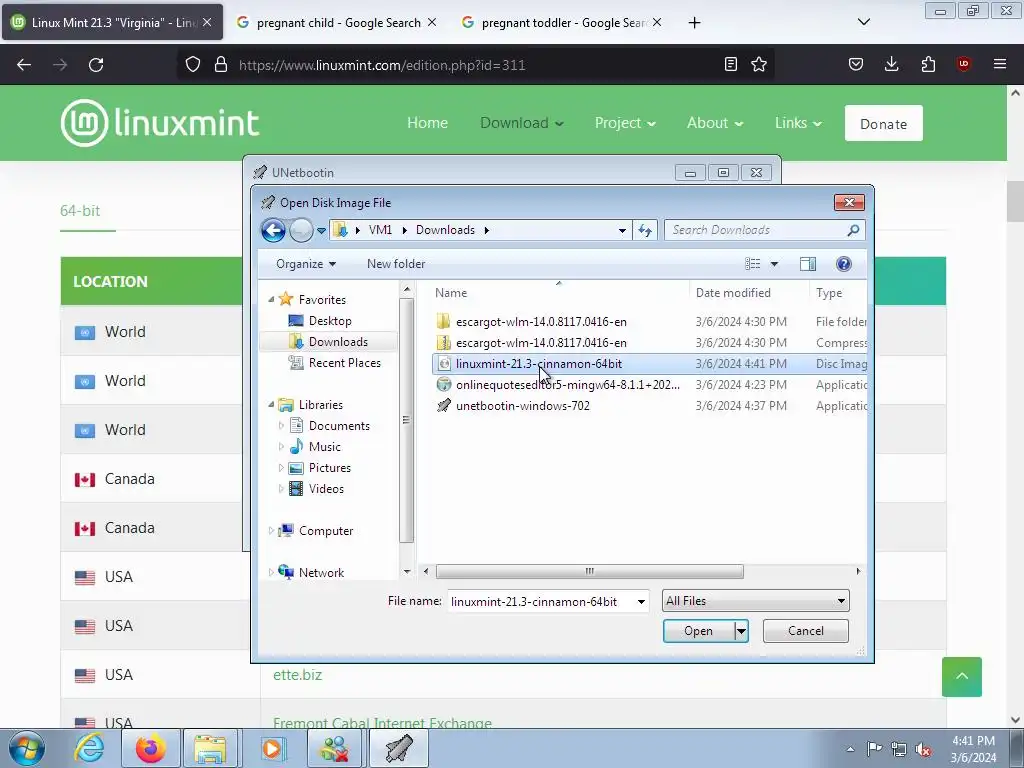1024x768 pixels.
Task: Click the Firefox reload page icon
Action: [96, 65]
